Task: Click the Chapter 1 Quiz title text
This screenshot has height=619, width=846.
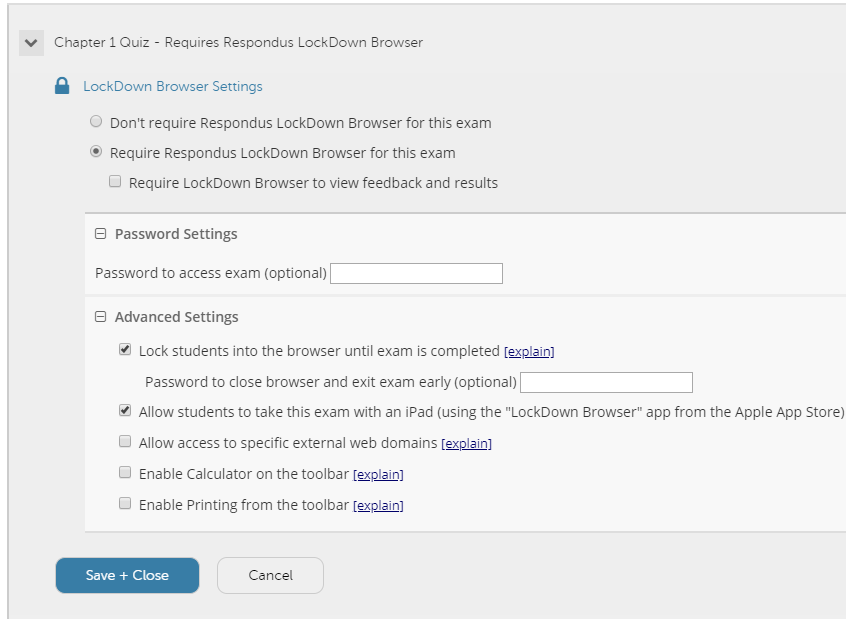Action: (238, 43)
